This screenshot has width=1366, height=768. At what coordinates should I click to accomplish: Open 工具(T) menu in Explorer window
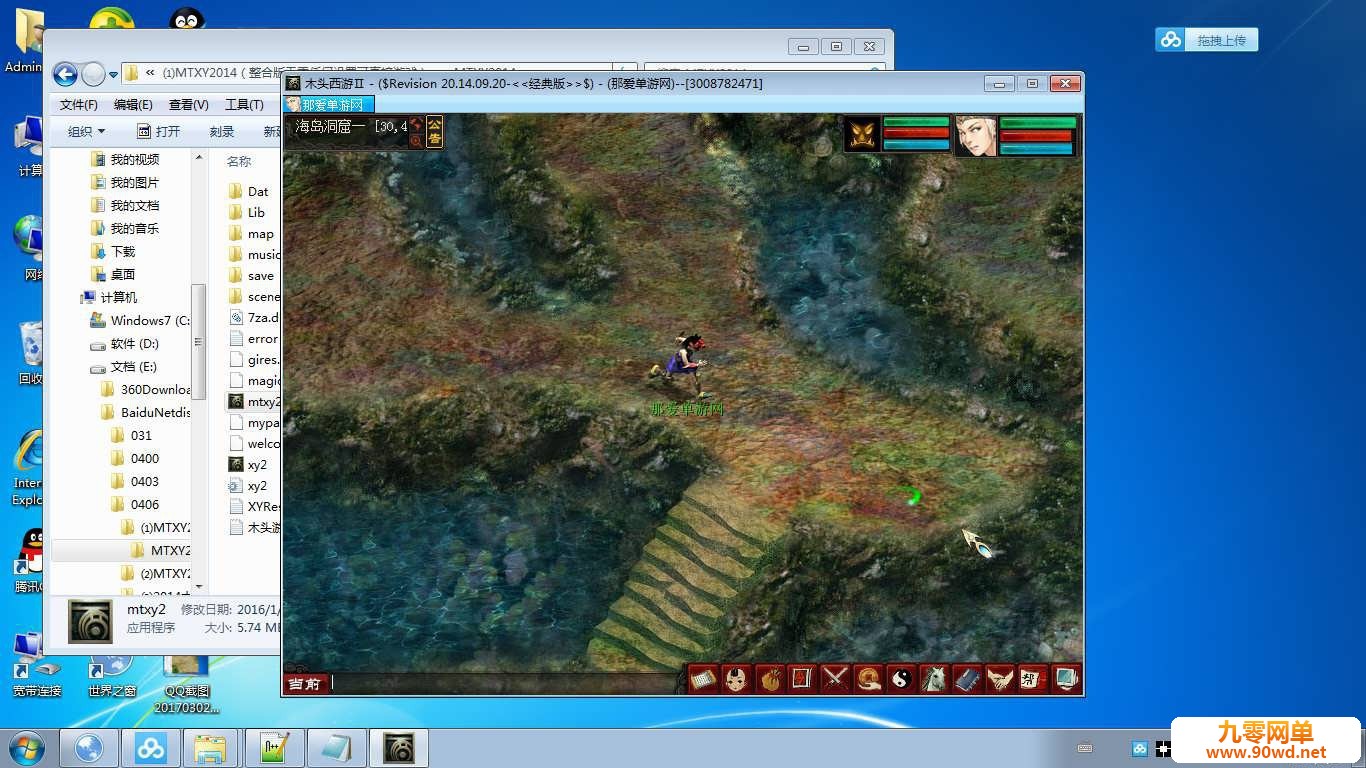coord(244,105)
